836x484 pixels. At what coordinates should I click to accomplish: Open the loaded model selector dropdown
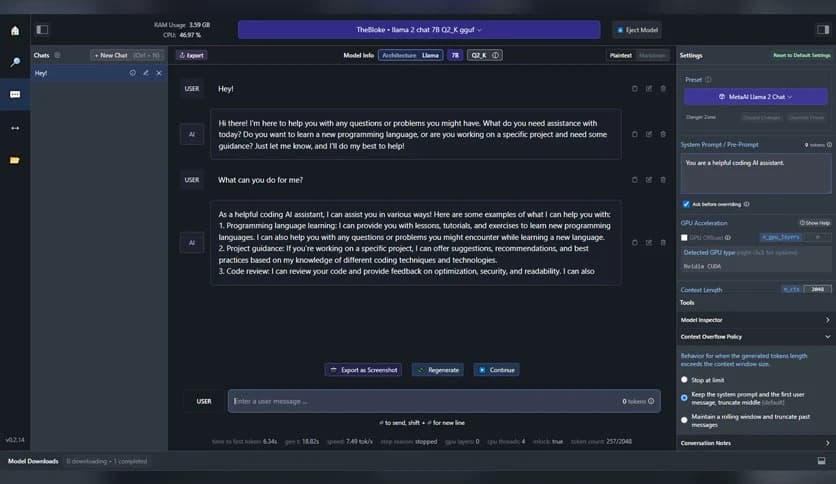[418, 30]
